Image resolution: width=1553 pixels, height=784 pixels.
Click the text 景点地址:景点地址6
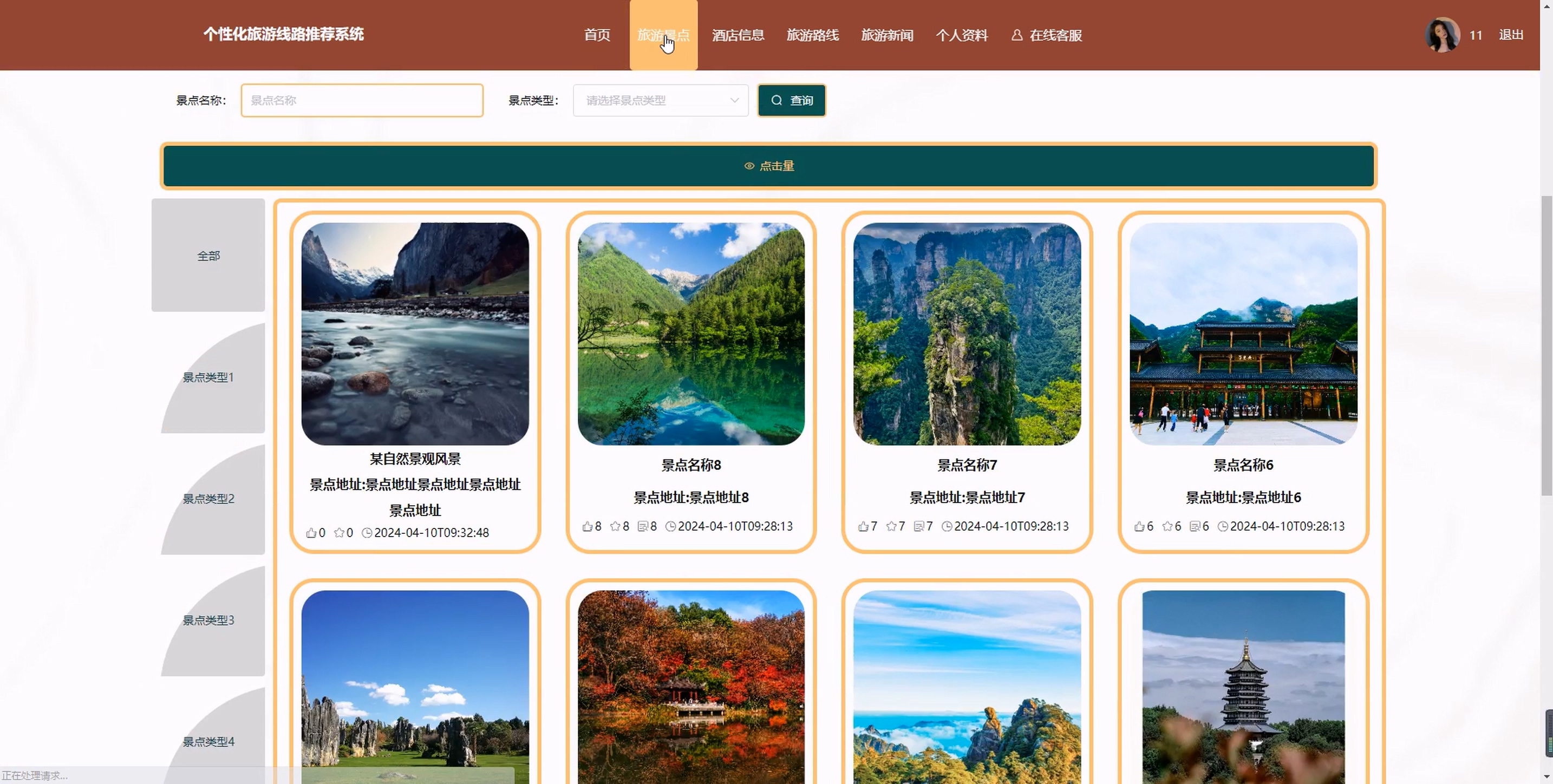click(1243, 497)
